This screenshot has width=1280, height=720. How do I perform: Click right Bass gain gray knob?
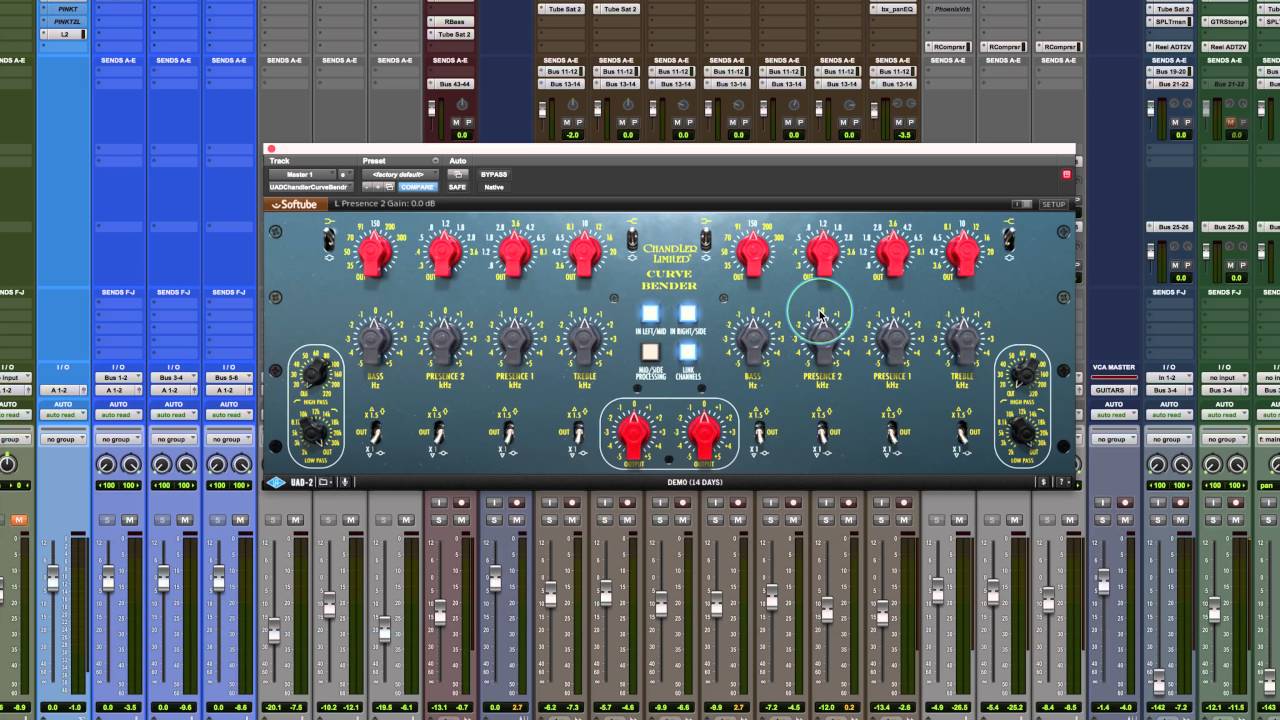tap(752, 342)
